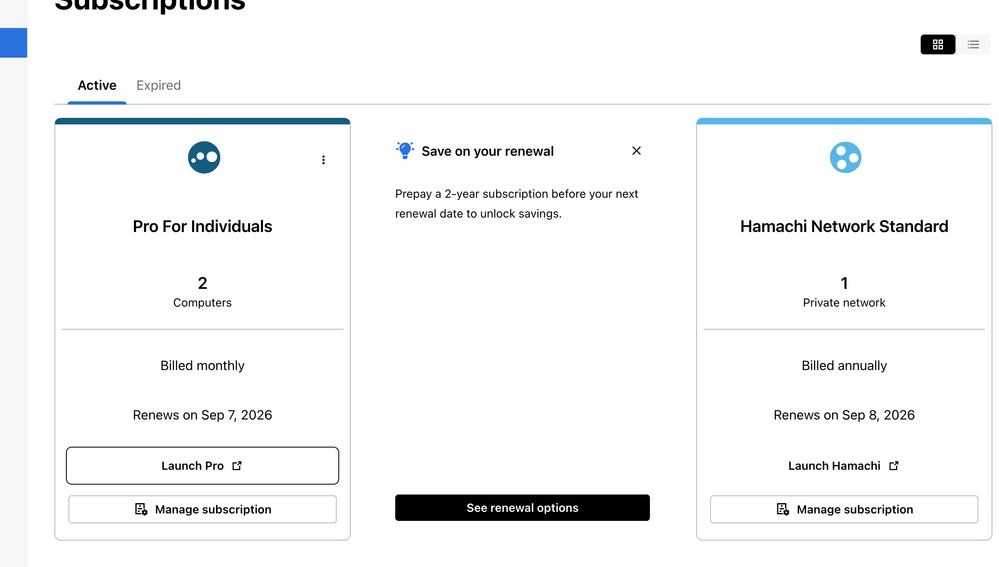Click the lightbulb savings icon
This screenshot has height=567, width=999.
[x=405, y=150]
